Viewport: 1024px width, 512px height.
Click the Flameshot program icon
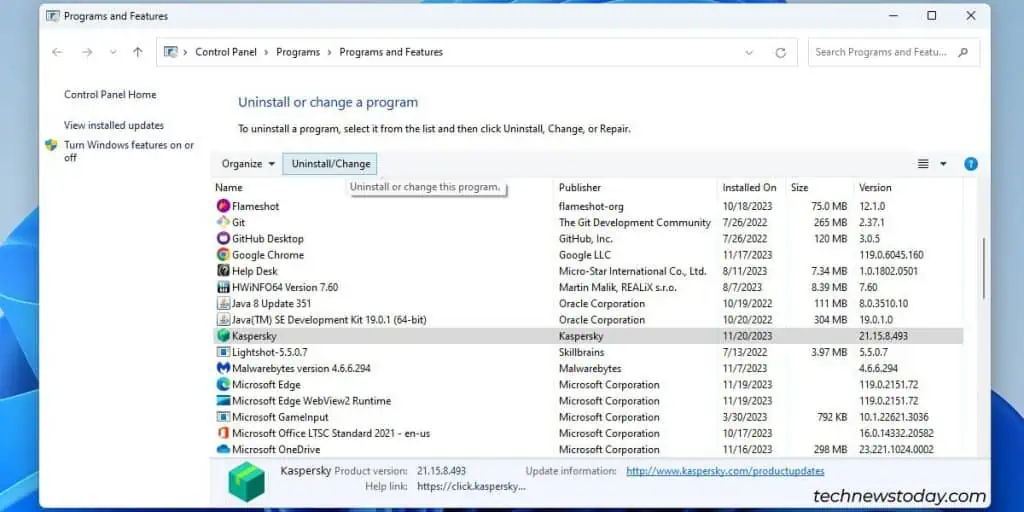click(223, 206)
